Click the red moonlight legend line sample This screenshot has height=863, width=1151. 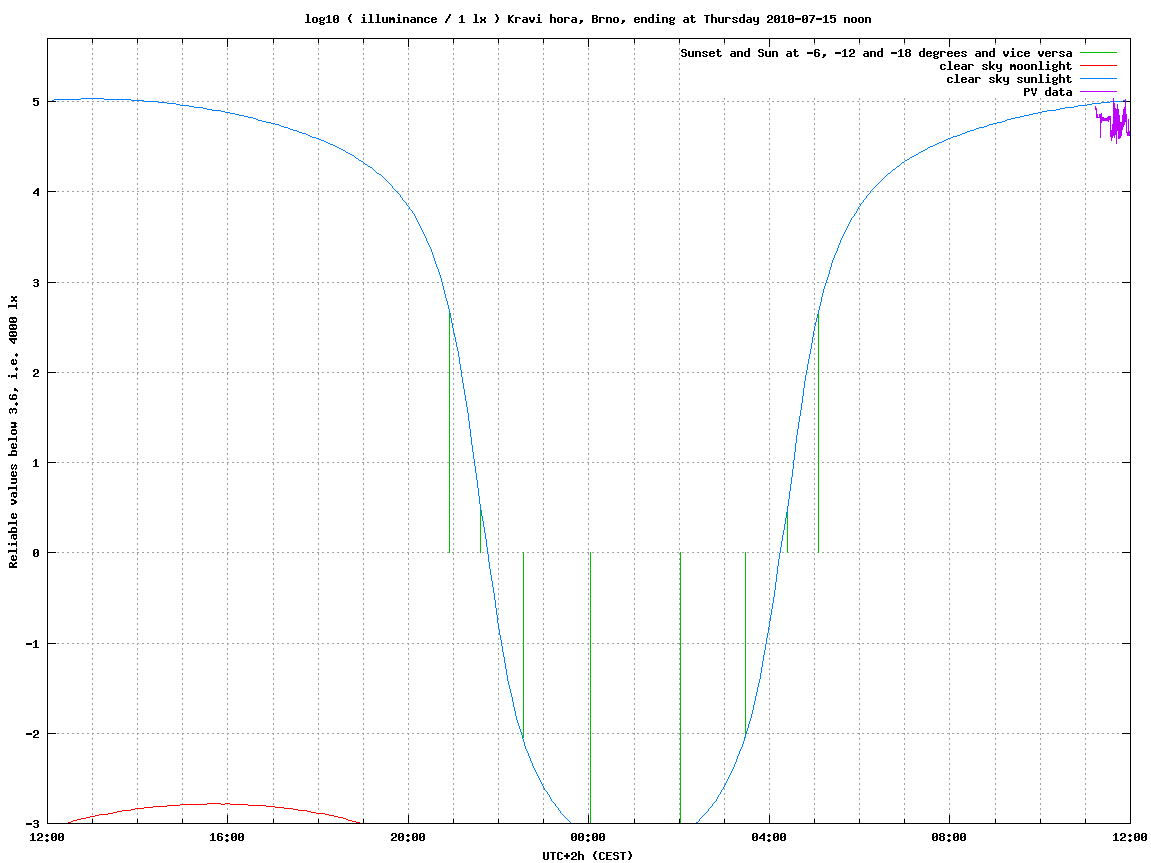1098,66
